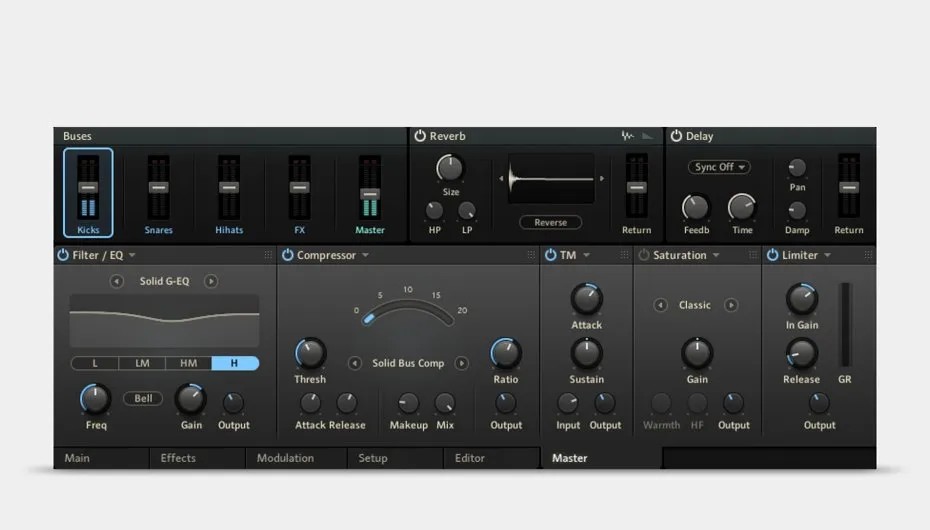
Task: Click next Saturation Classic type arrow
Action: point(731,305)
